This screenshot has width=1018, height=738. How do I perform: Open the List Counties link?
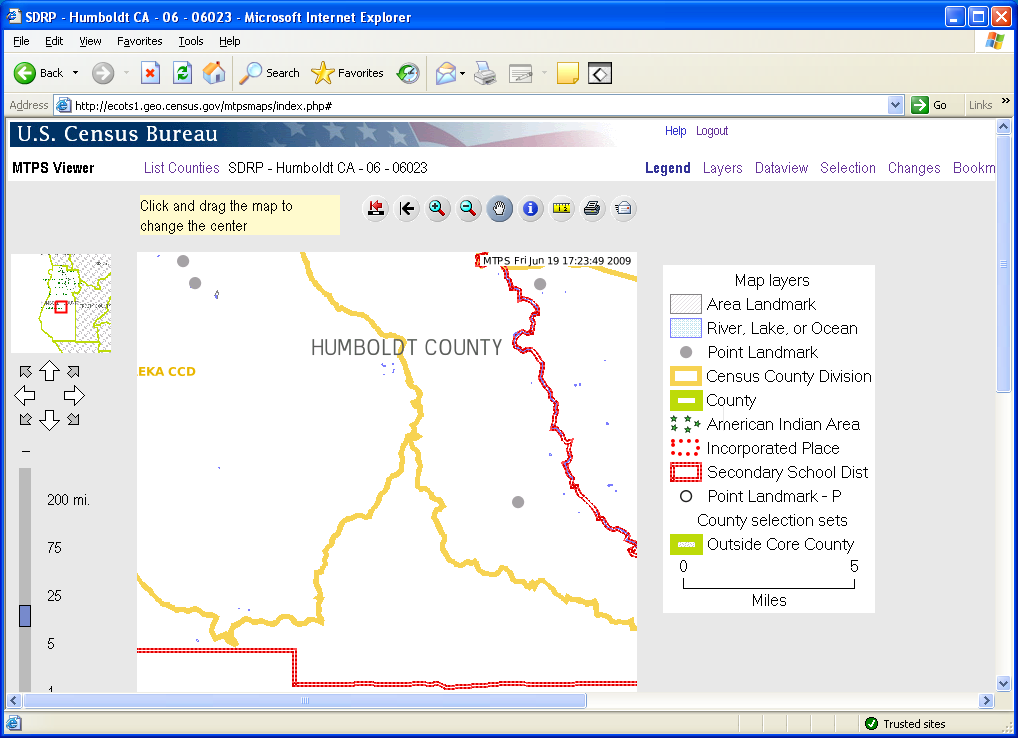pyautogui.click(x=181, y=168)
